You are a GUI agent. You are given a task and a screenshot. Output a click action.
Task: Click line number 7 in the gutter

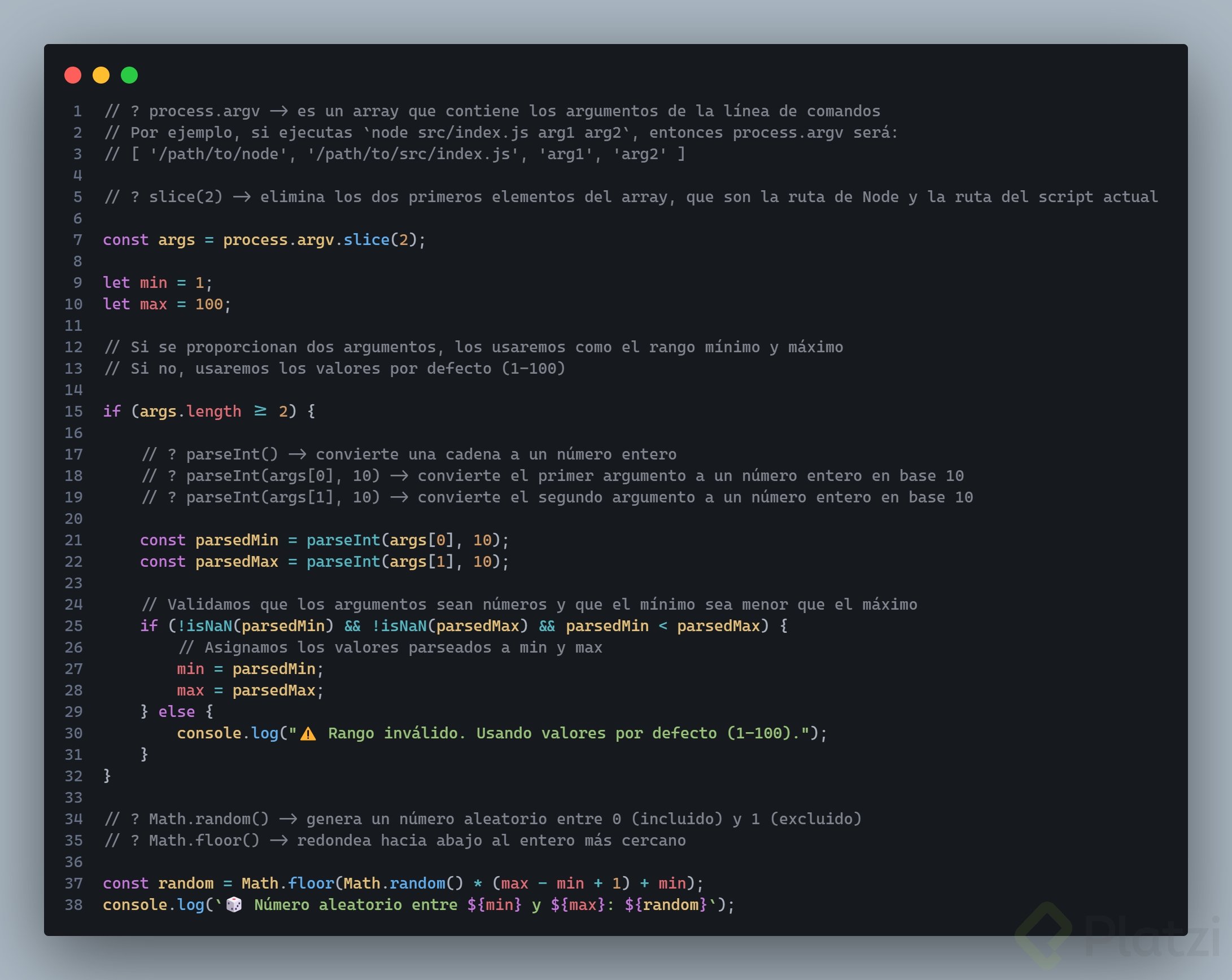tap(77, 240)
